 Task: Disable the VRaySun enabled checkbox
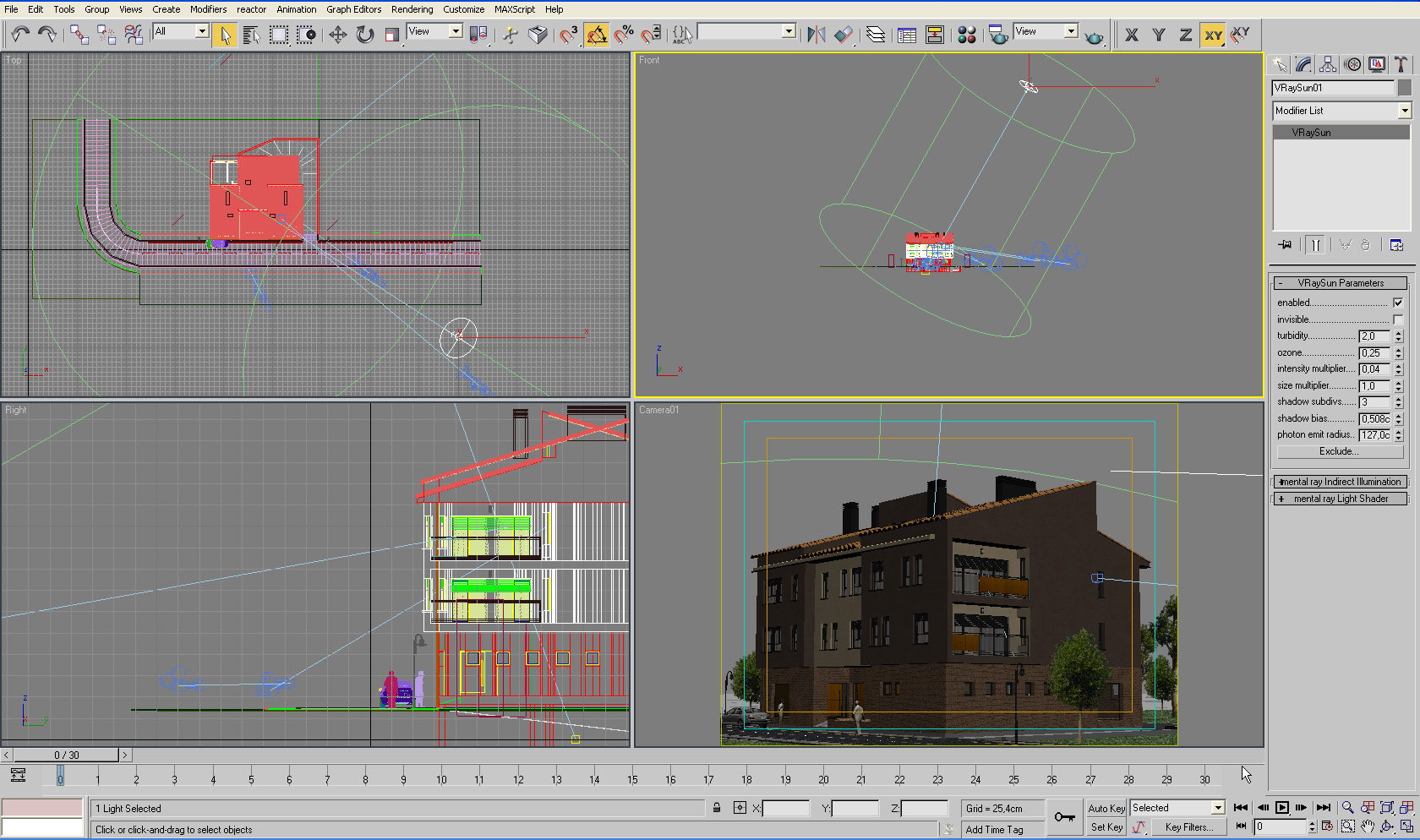(1398, 303)
